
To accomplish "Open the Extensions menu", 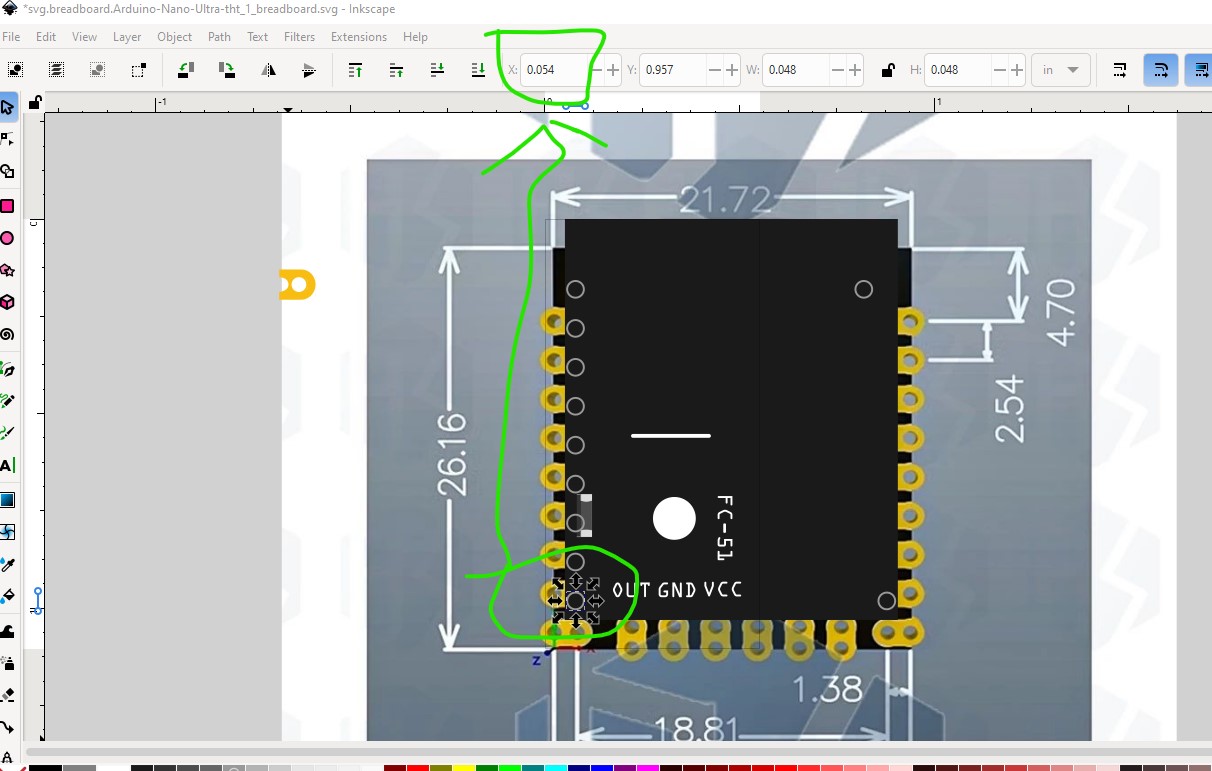I will tap(358, 37).
